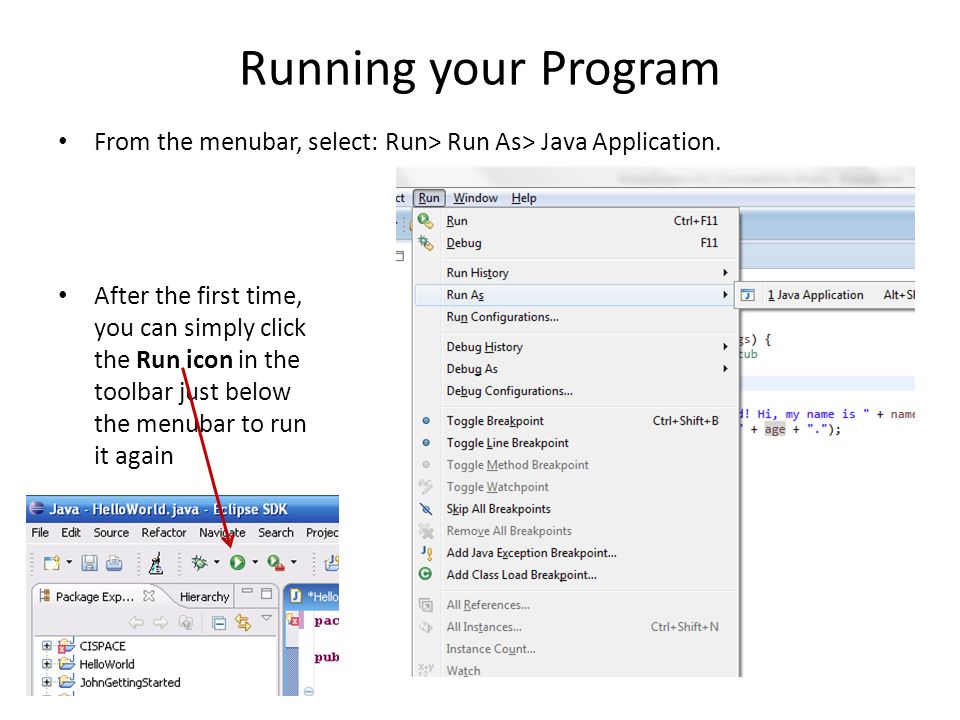
Task: Click the error marker icon in editor gutter
Action: [x=294, y=620]
